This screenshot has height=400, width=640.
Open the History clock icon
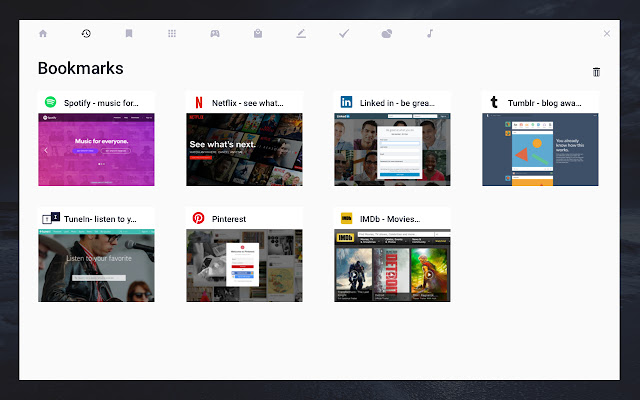(x=86, y=33)
